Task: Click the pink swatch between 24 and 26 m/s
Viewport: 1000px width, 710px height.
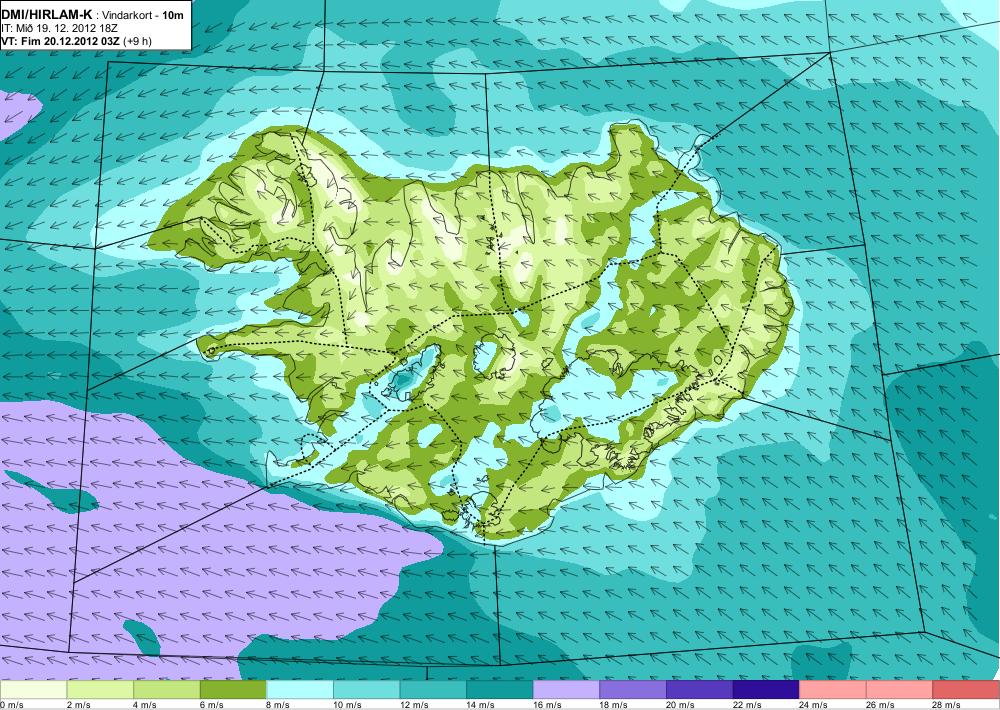Action: [833, 690]
